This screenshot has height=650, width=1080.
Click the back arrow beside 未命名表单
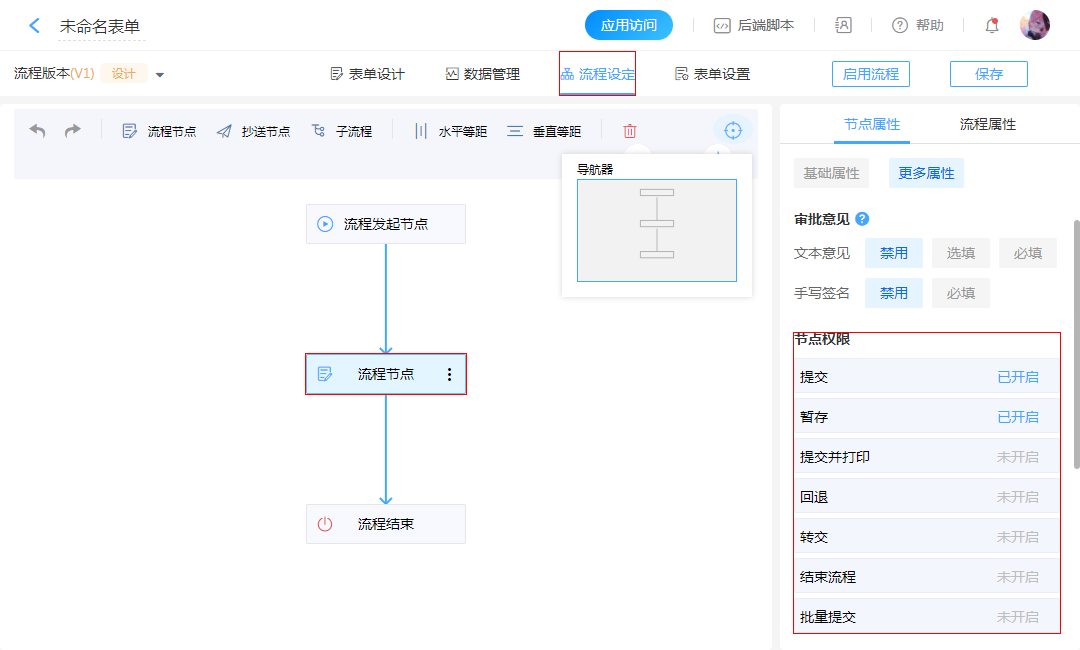[35, 26]
